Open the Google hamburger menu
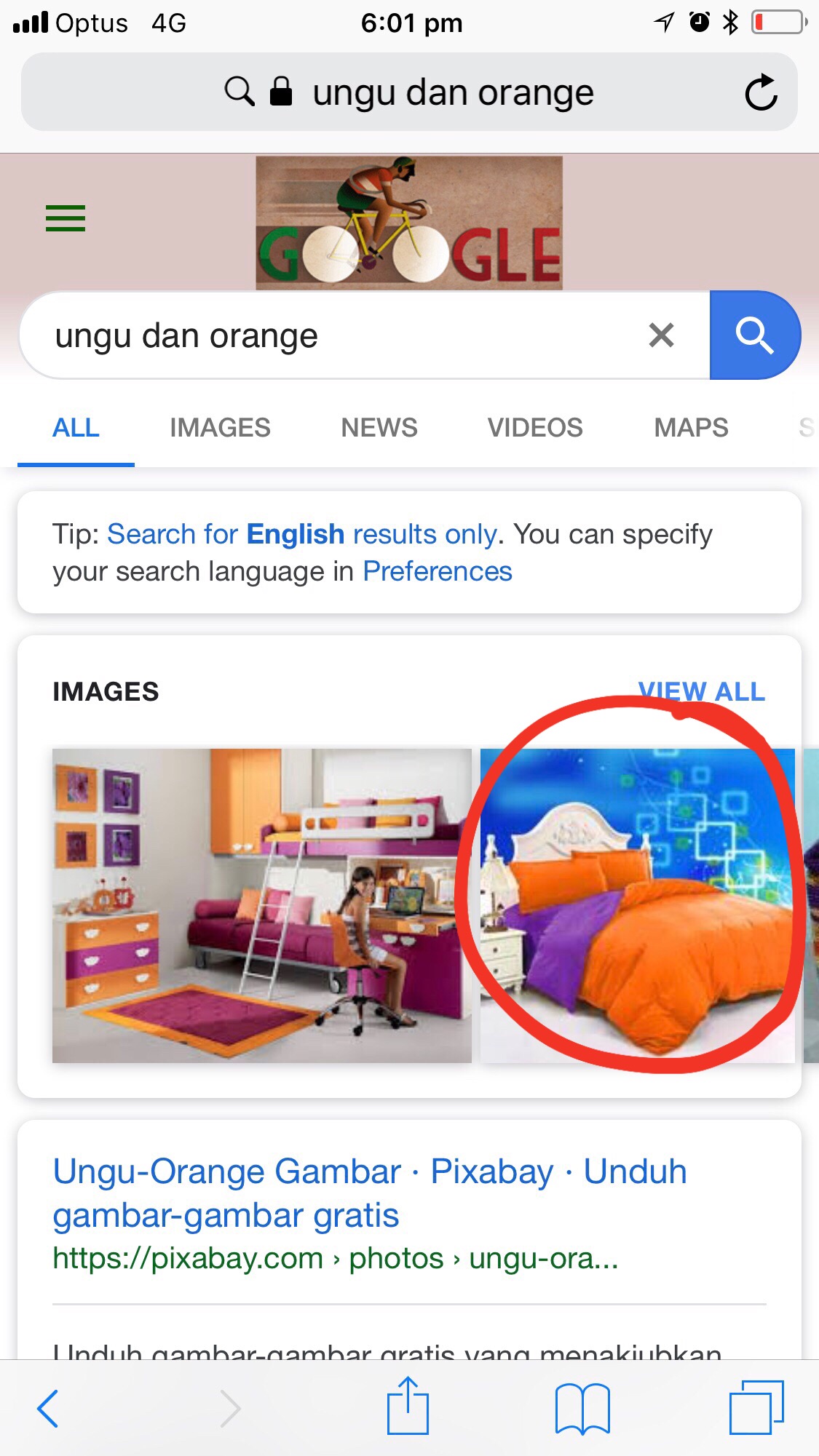819x1456 pixels. click(x=66, y=218)
